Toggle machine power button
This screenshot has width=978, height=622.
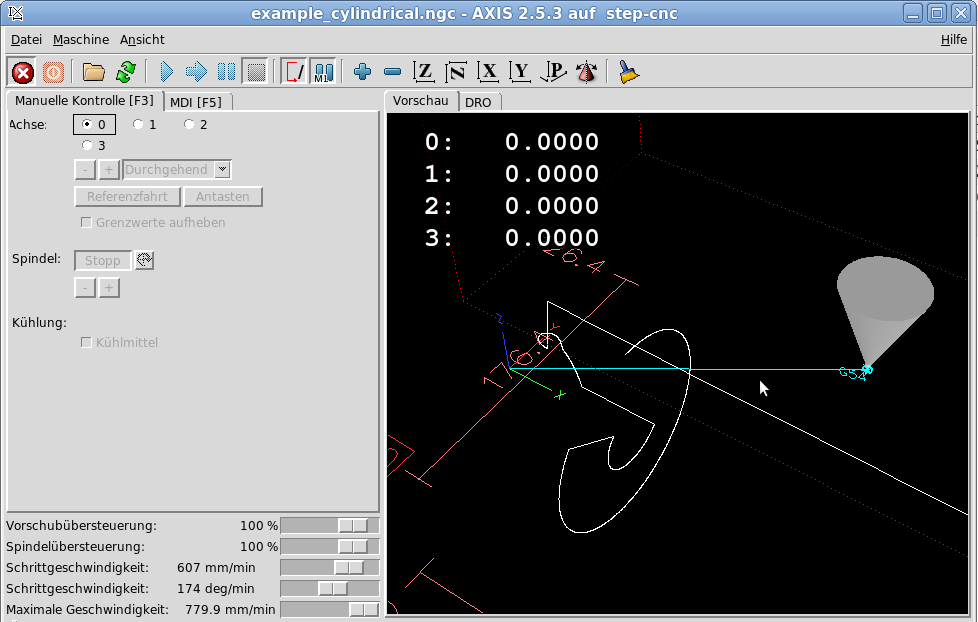coord(53,72)
